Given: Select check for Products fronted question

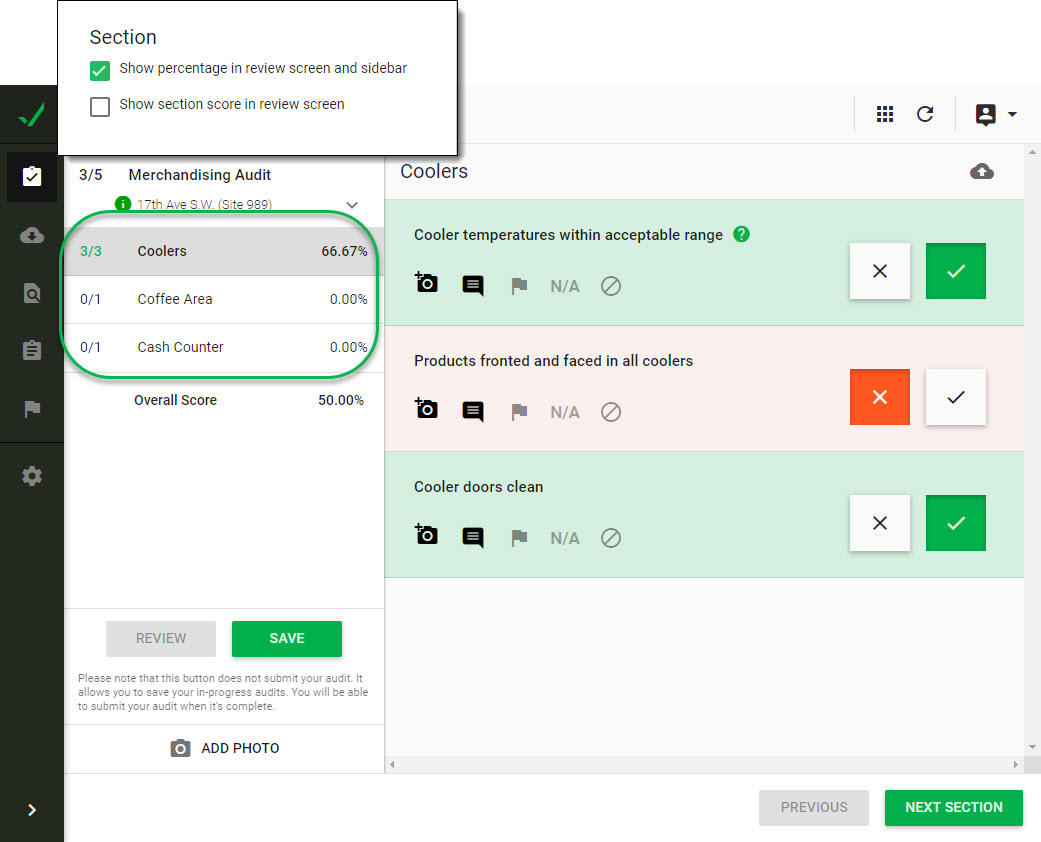Looking at the screenshot, I should pyautogui.click(x=955, y=397).
